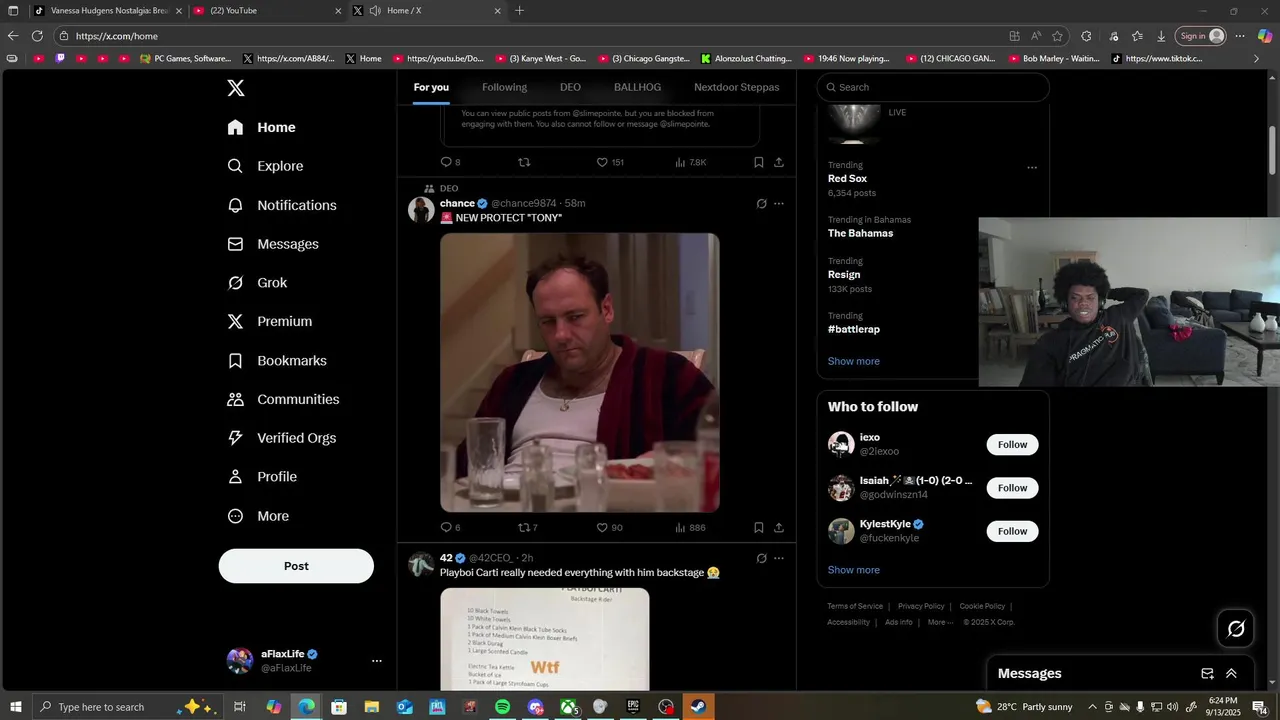
Task: Share the post with 7.8K views
Action: [779, 162]
